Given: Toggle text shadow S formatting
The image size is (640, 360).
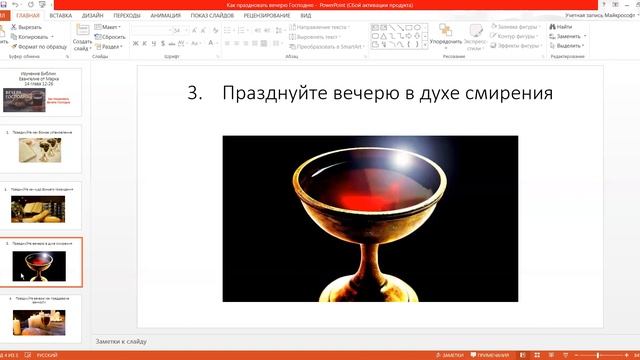Looking at the screenshot, I should pyautogui.click(x=163, y=43).
